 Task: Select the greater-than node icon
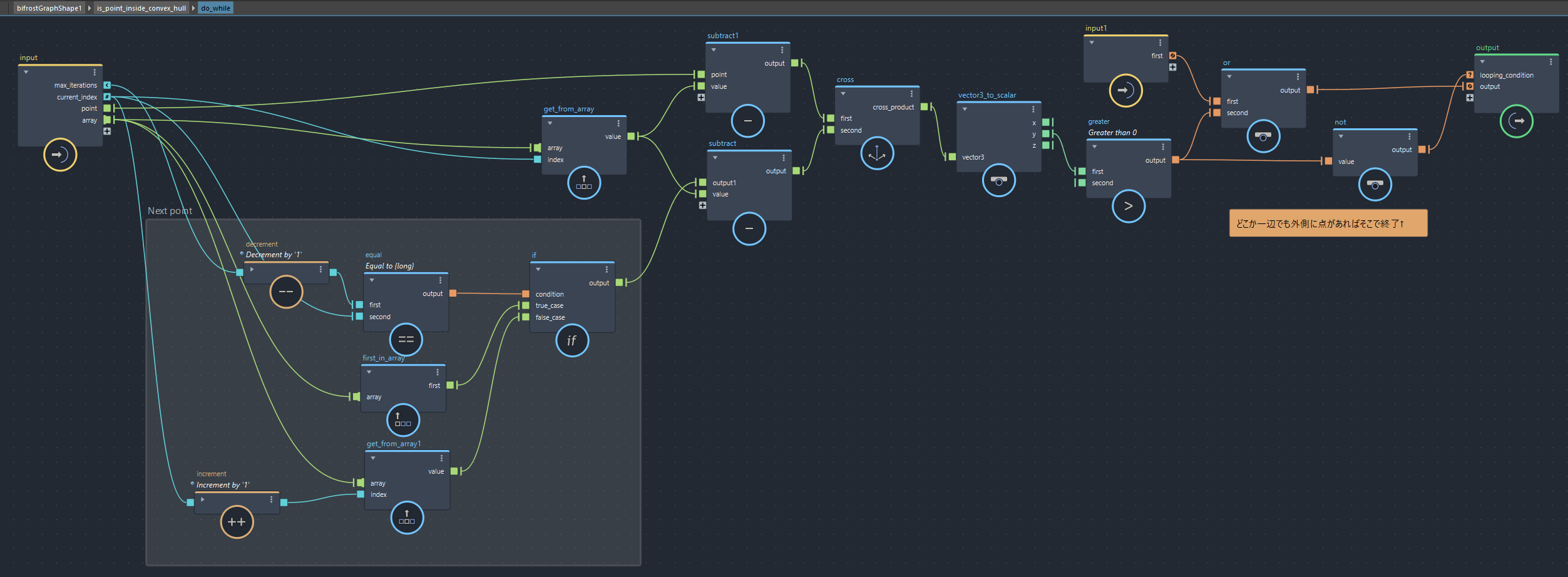tap(1128, 207)
